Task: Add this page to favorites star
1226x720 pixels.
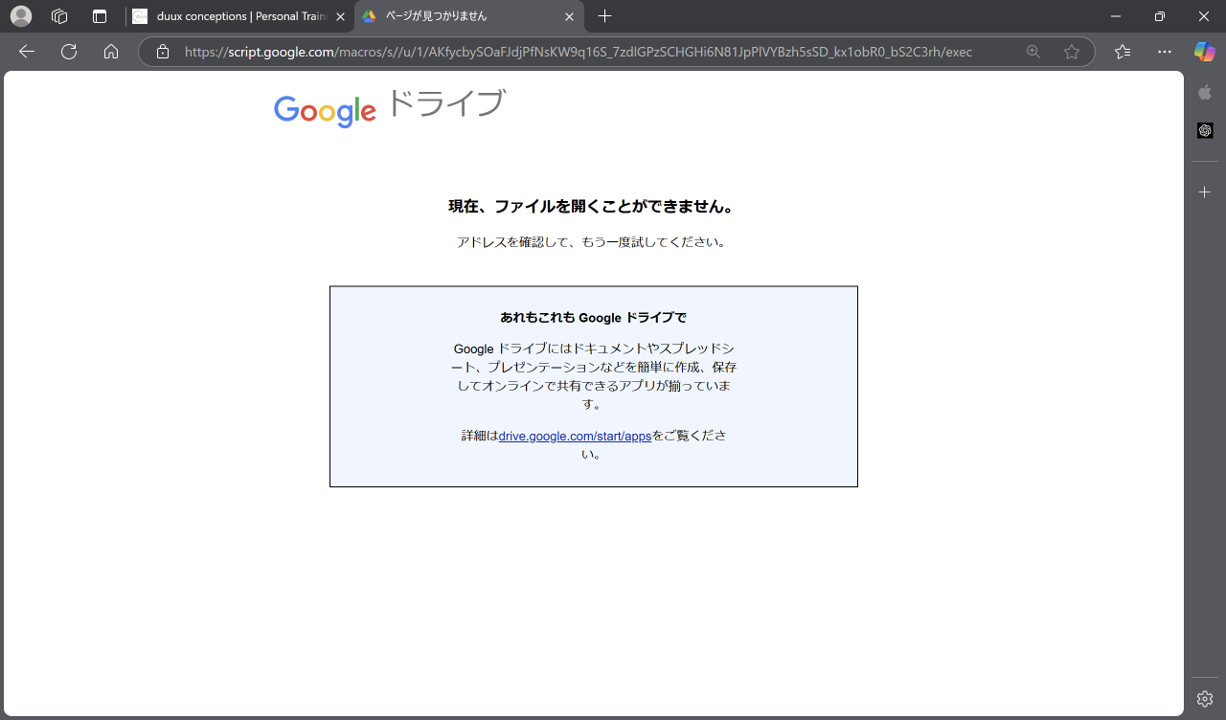Action: pyautogui.click(x=1072, y=52)
